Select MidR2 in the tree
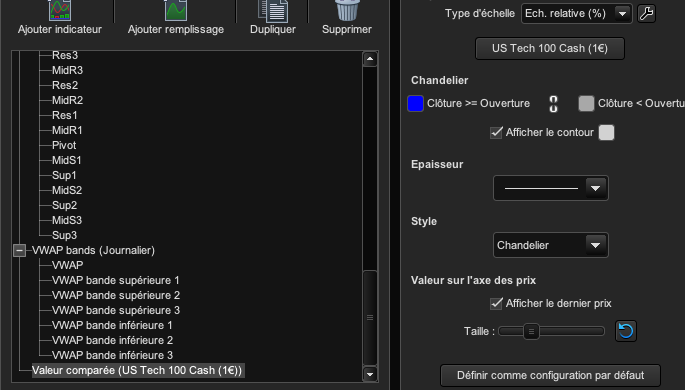 tap(67, 100)
